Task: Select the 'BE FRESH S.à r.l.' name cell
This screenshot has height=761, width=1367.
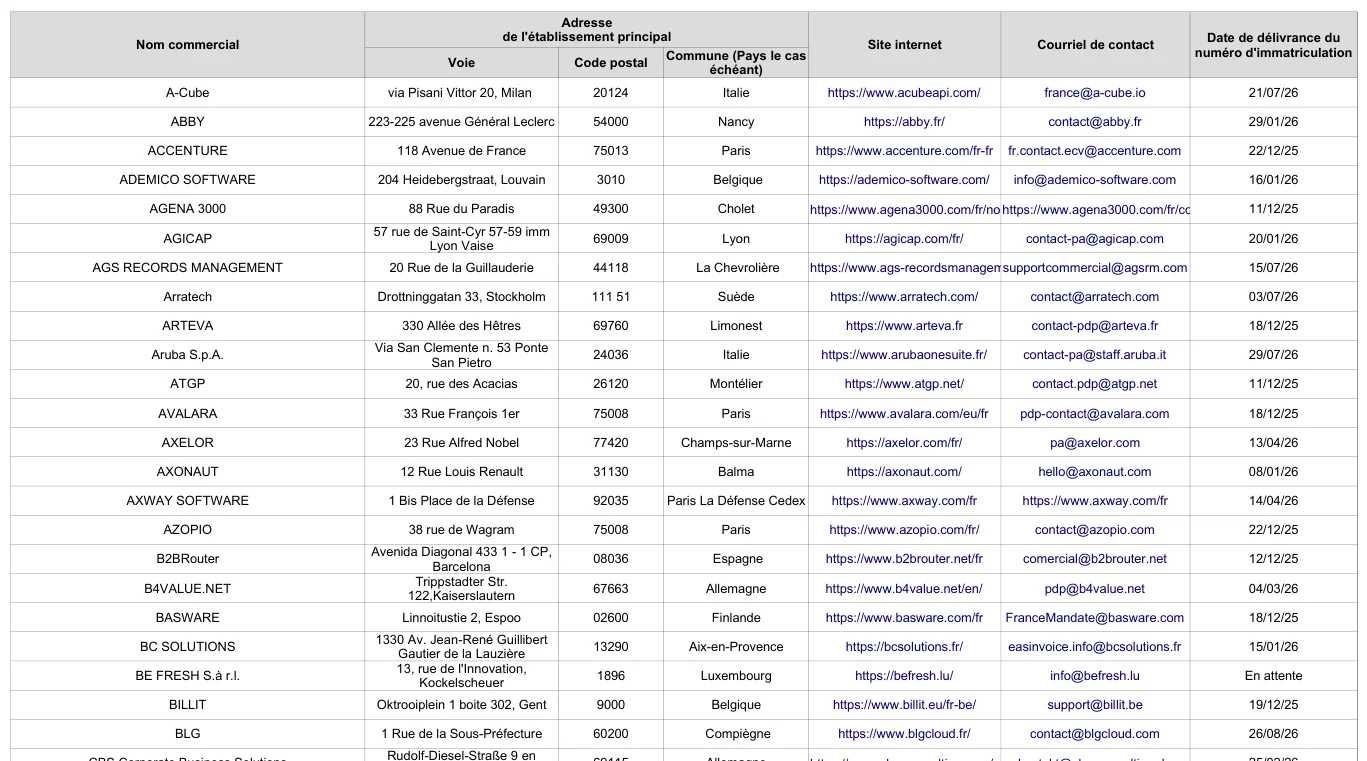Action: (188, 676)
